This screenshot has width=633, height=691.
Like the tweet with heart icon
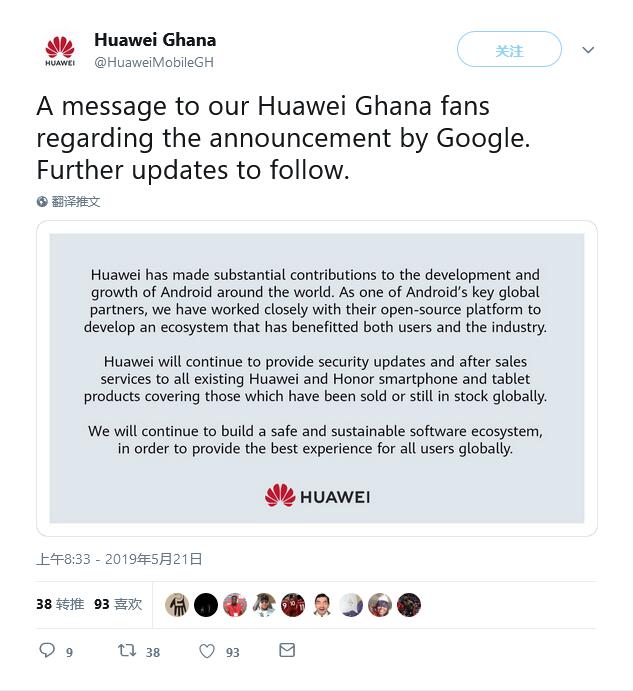pyautogui.click(x=207, y=650)
